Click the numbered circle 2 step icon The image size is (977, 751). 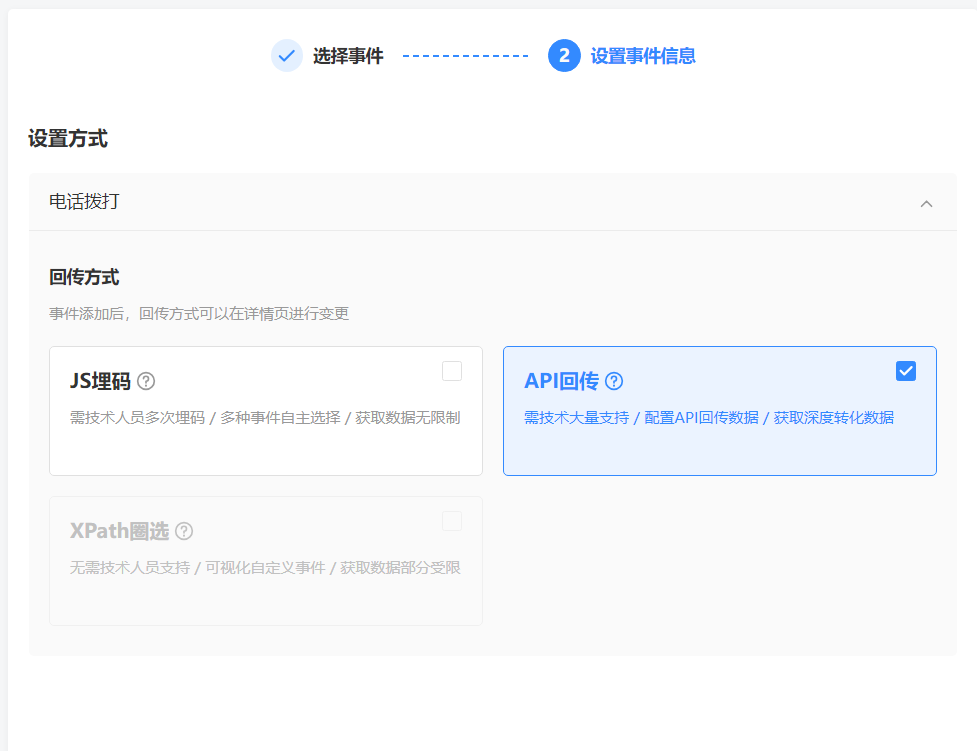point(564,56)
